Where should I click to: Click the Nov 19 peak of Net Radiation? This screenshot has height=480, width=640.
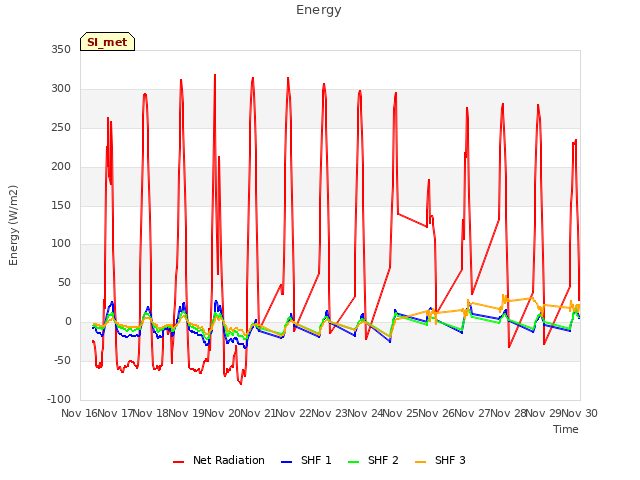point(215,75)
